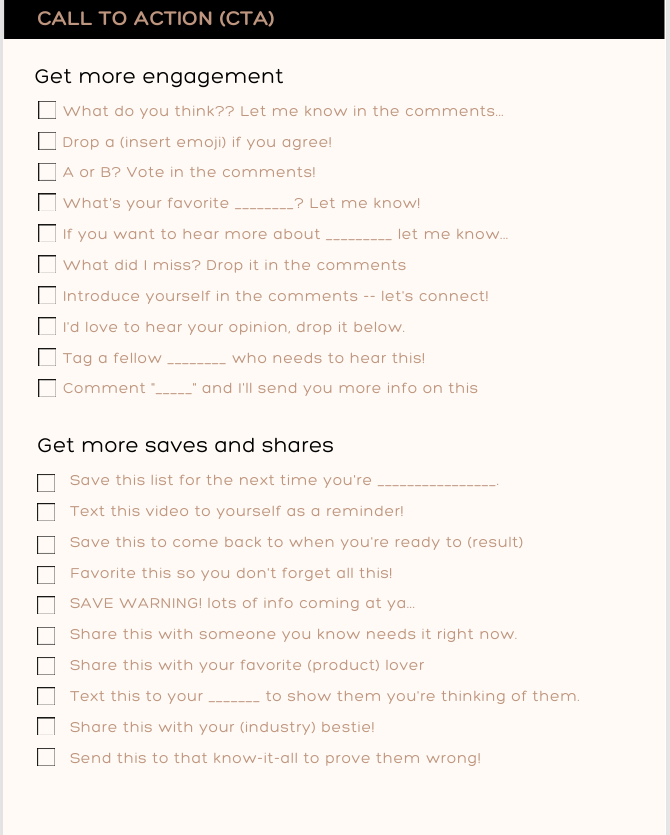This screenshot has width=670, height=835.
Task: Tick the "What did I miss?" checkbox
Action: click(x=47, y=264)
